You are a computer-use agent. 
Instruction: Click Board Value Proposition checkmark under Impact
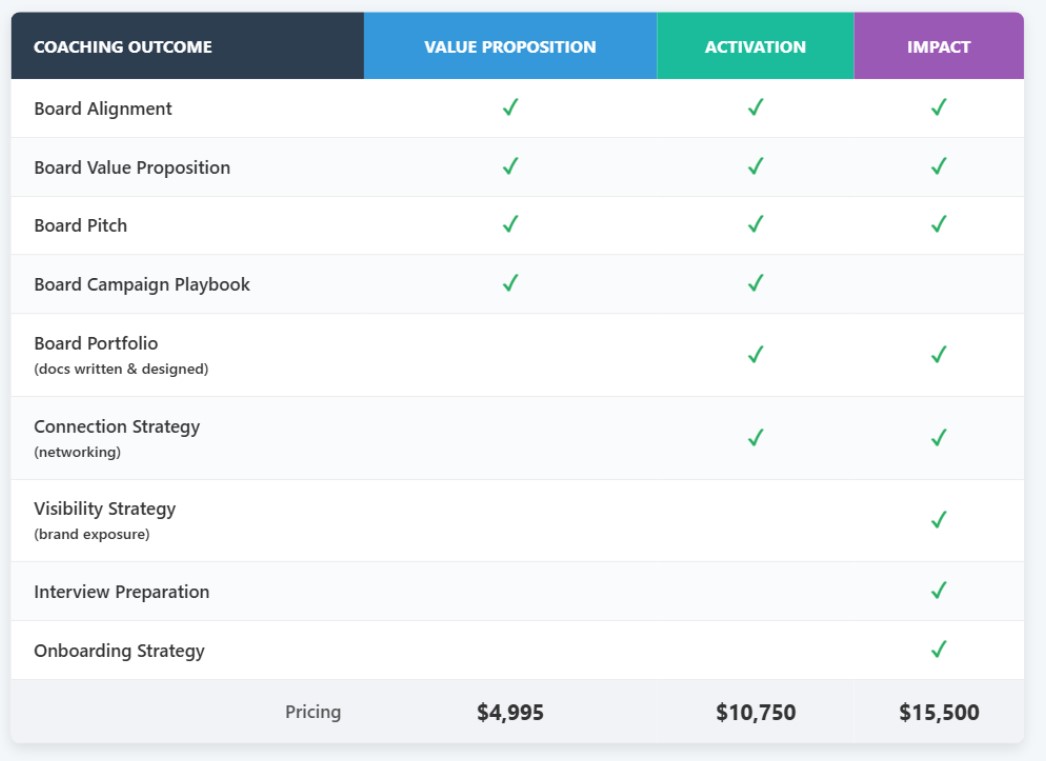click(x=938, y=167)
